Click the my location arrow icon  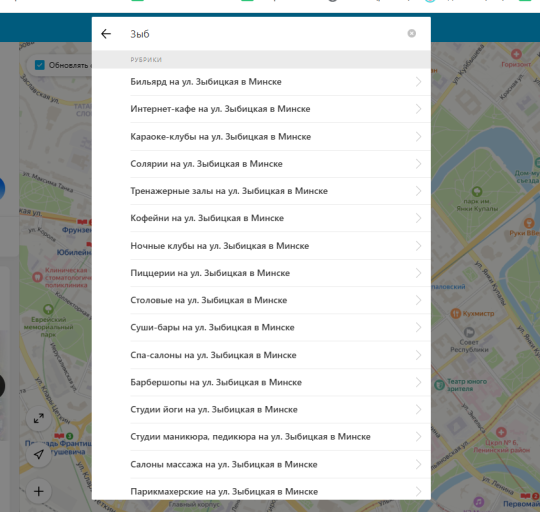pos(39,454)
